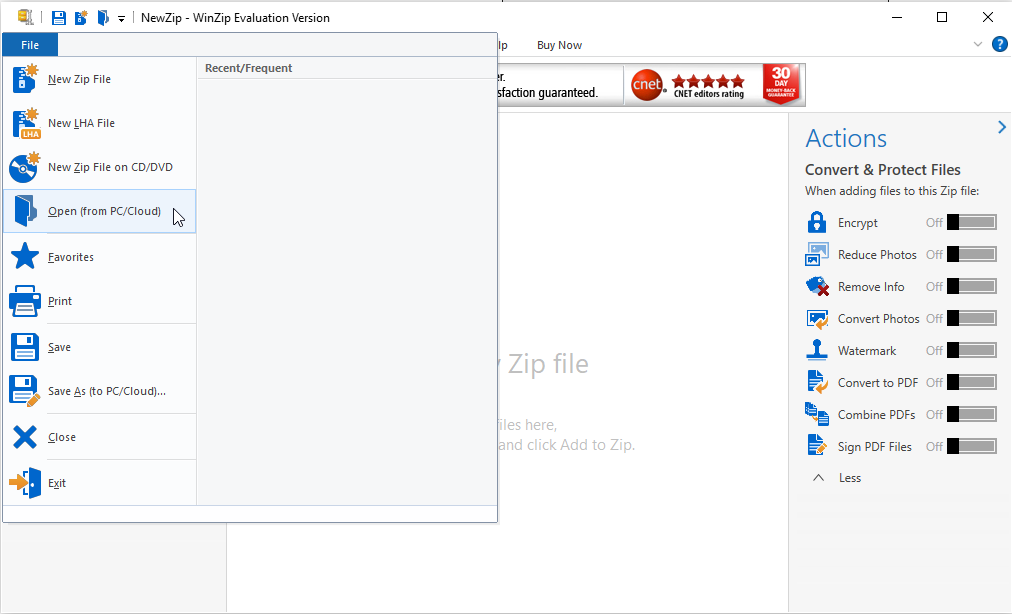This screenshot has height=614, width=1012.
Task: Click the Convert Photos icon
Action: click(817, 318)
